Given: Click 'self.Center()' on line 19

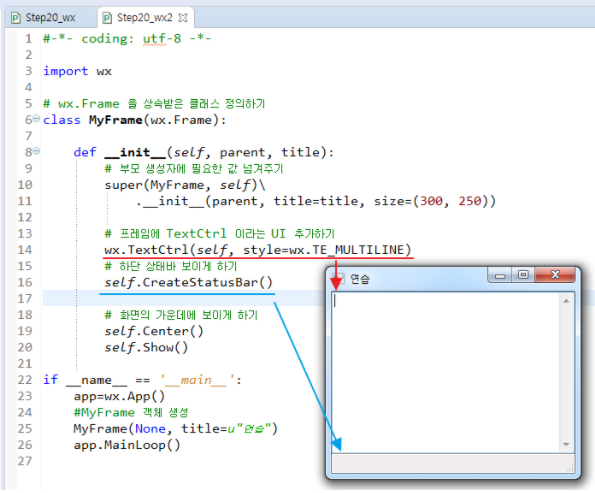Looking at the screenshot, I should 154,331.
